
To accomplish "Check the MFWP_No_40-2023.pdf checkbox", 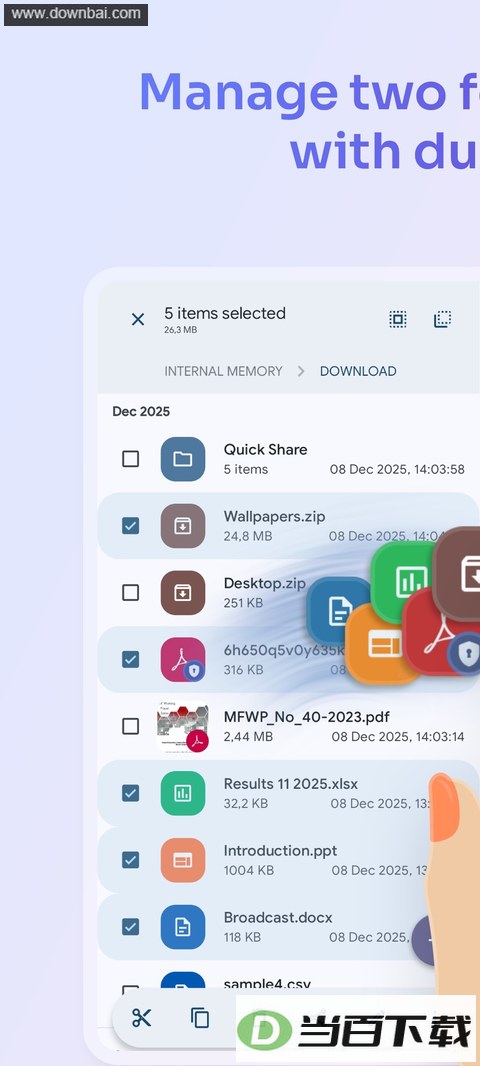I will [131, 726].
